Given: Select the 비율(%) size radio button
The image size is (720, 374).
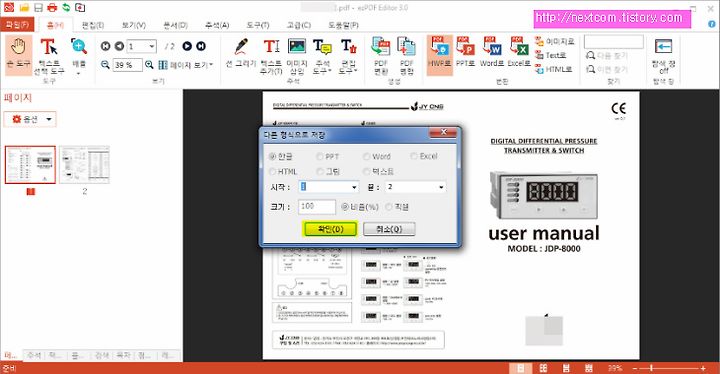Looking at the screenshot, I should coord(345,207).
